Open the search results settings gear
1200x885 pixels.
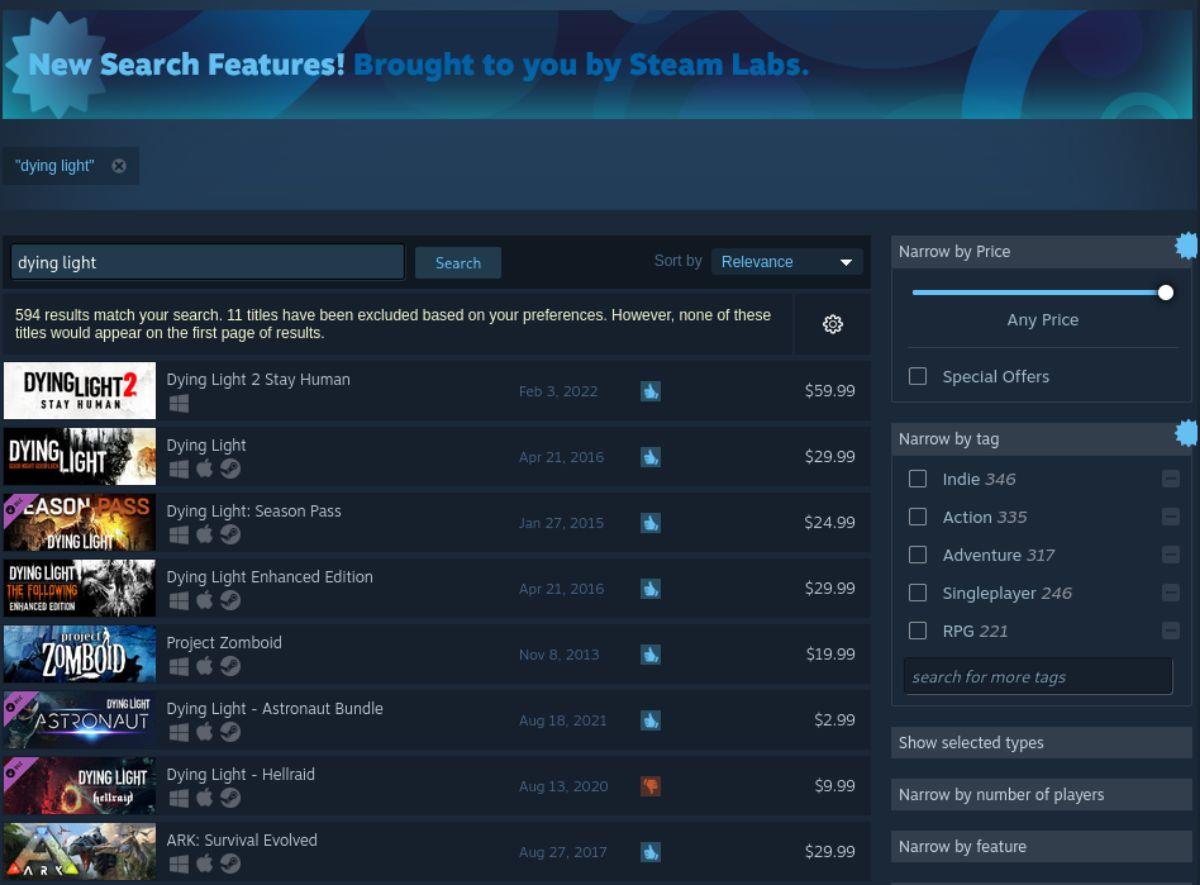tap(832, 324)
